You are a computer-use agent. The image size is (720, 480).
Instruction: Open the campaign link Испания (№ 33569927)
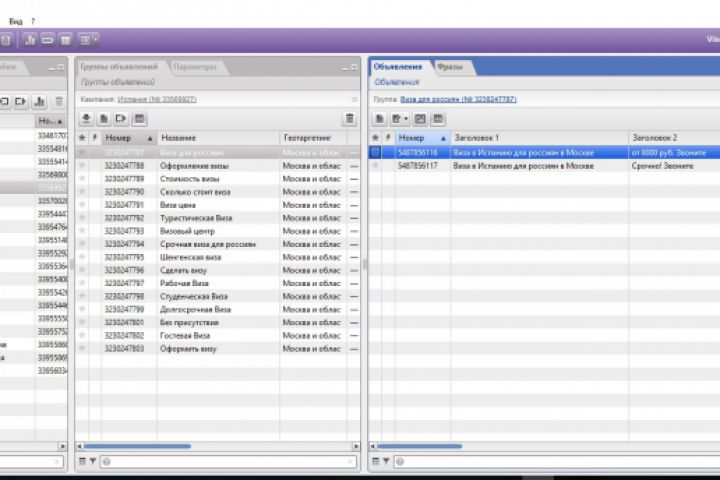pyautogui.click(x=158, y=100)
